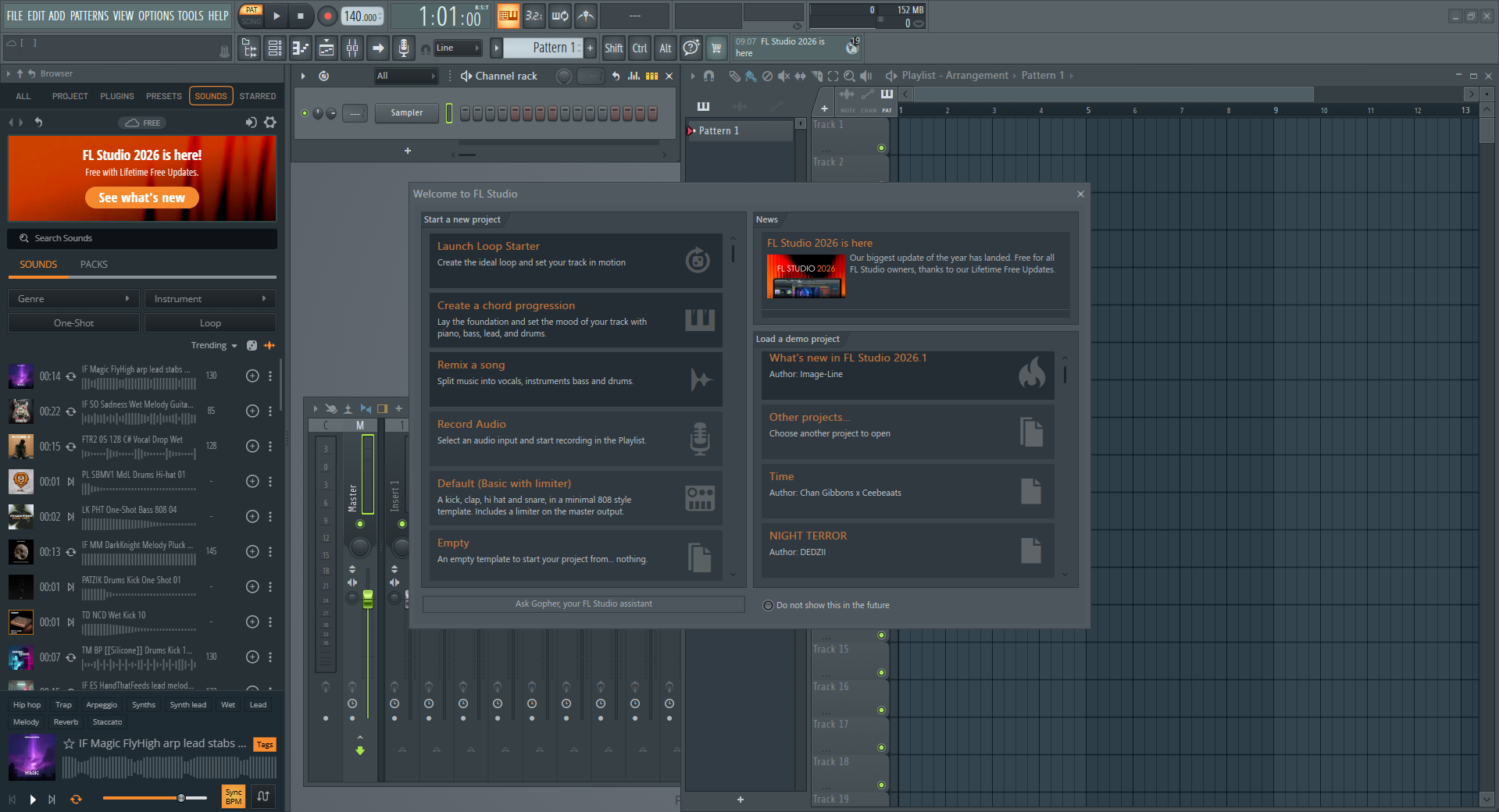Toggle mute switch on Playlist Track 1
Viewport: 1499px width, 812px height.
tap(881, 148)
